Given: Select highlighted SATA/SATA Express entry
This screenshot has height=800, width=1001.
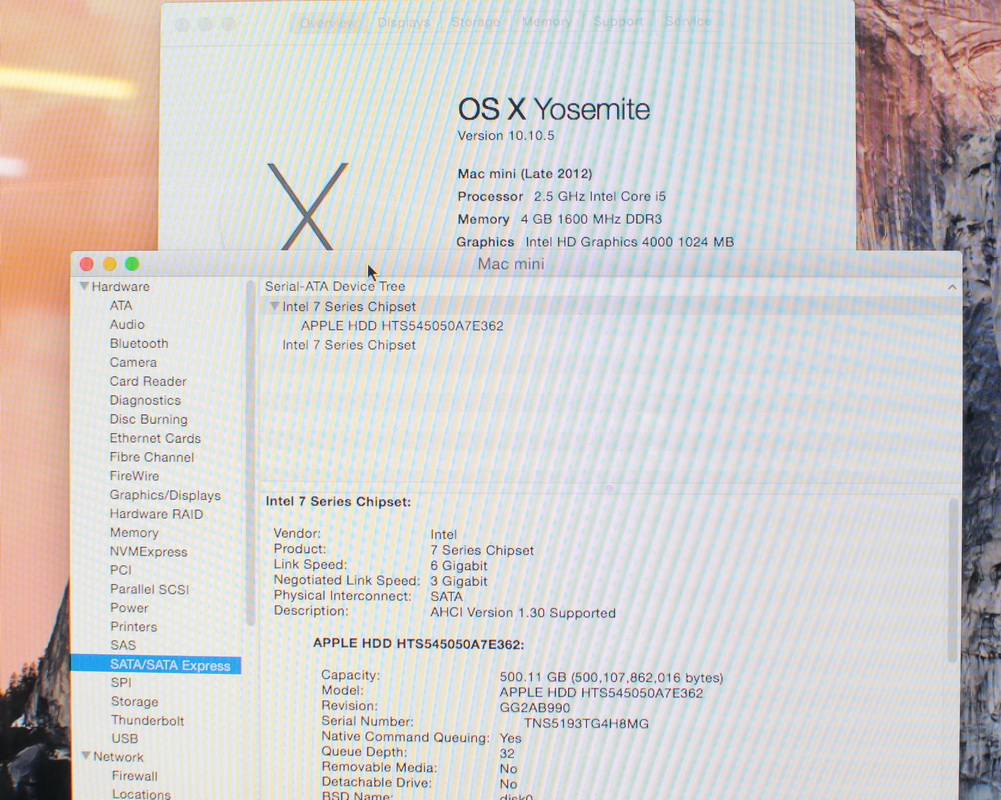Looking at the screenshot, I should [156, 665].
